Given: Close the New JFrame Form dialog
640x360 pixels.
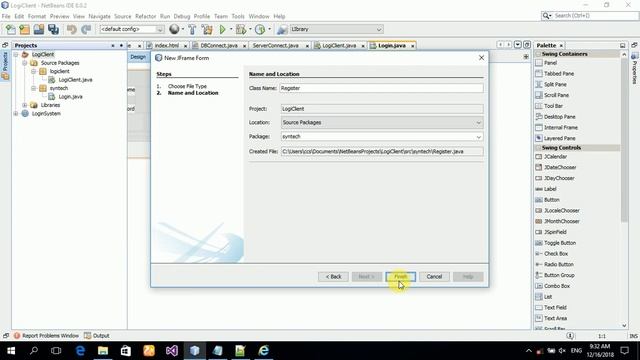Looking at the screenshot, I should click(x=481, y=58).
